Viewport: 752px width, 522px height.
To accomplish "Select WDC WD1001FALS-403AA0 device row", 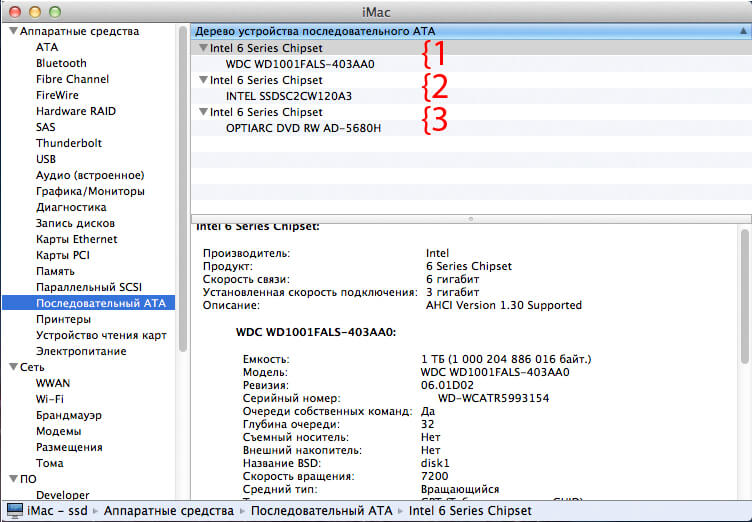I will click(x=471, y=64).
